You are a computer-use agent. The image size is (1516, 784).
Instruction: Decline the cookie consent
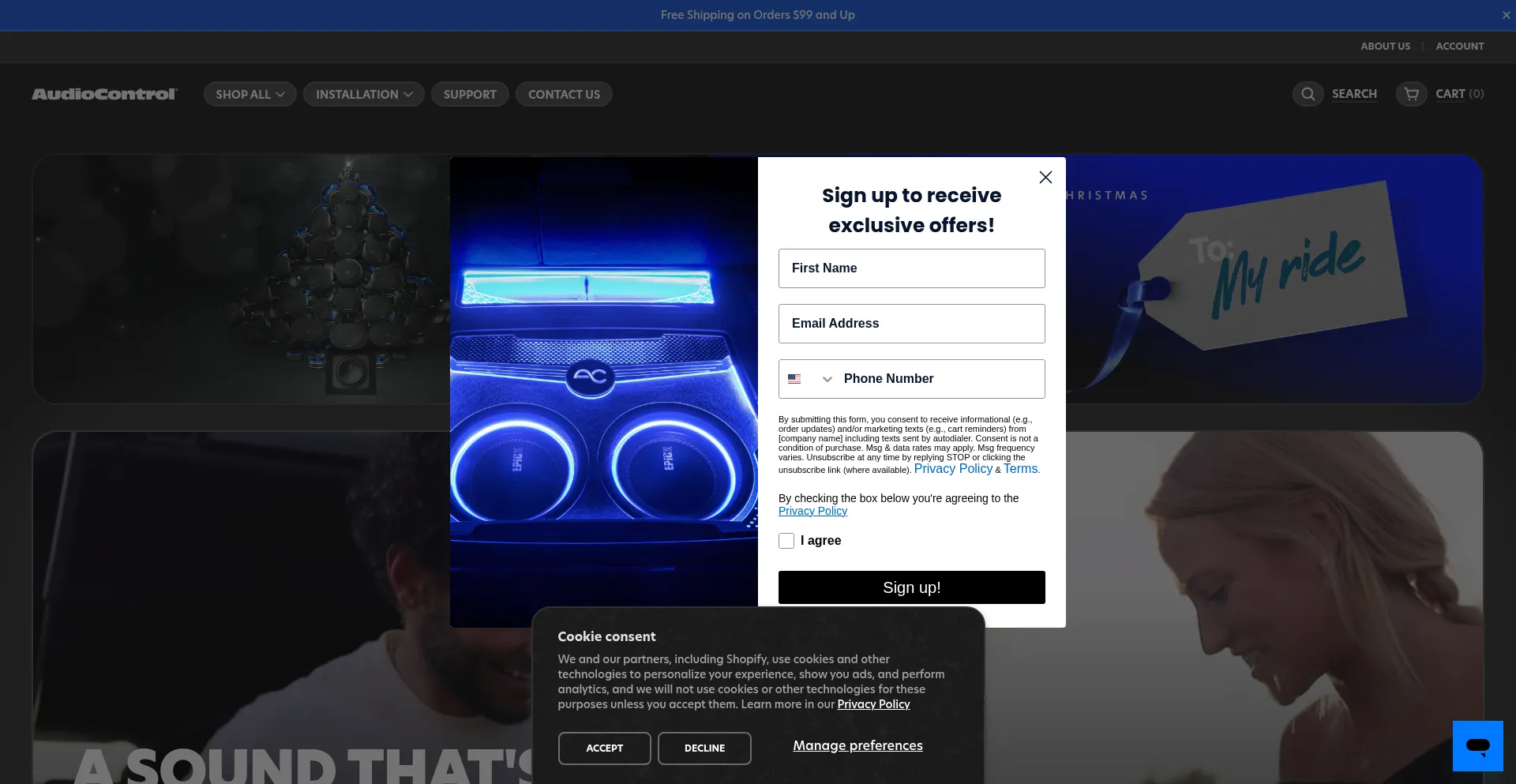tap(704, 748)
